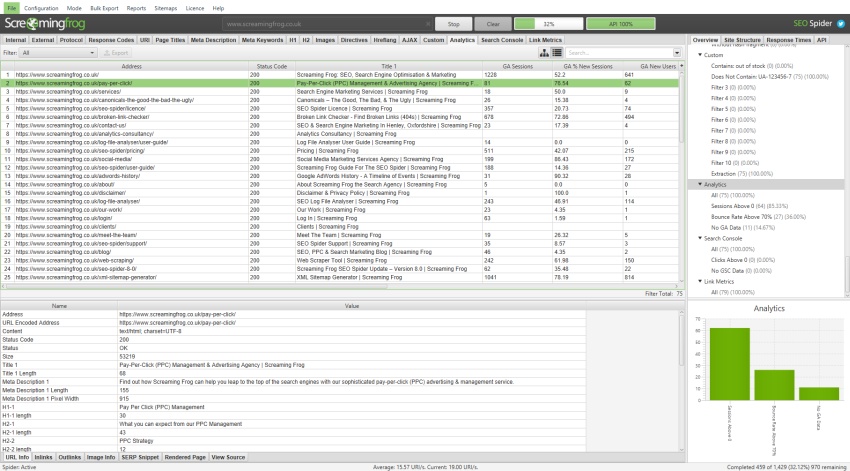Switch to the Search Console tab
The width and height of the screenshot is (850, 471).
[x=502, y=40]
